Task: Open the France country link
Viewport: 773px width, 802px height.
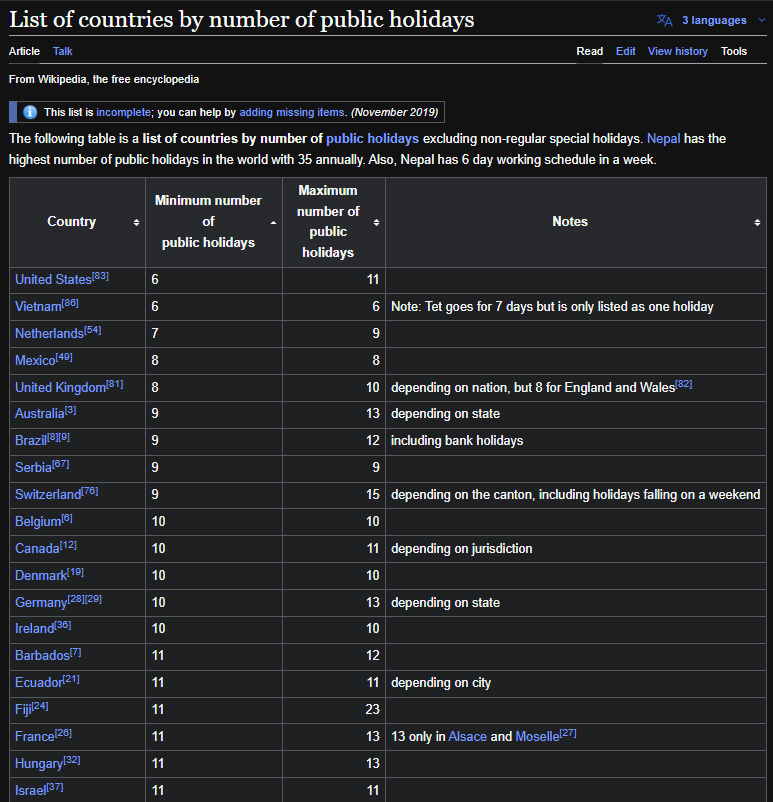Action: 35,737
